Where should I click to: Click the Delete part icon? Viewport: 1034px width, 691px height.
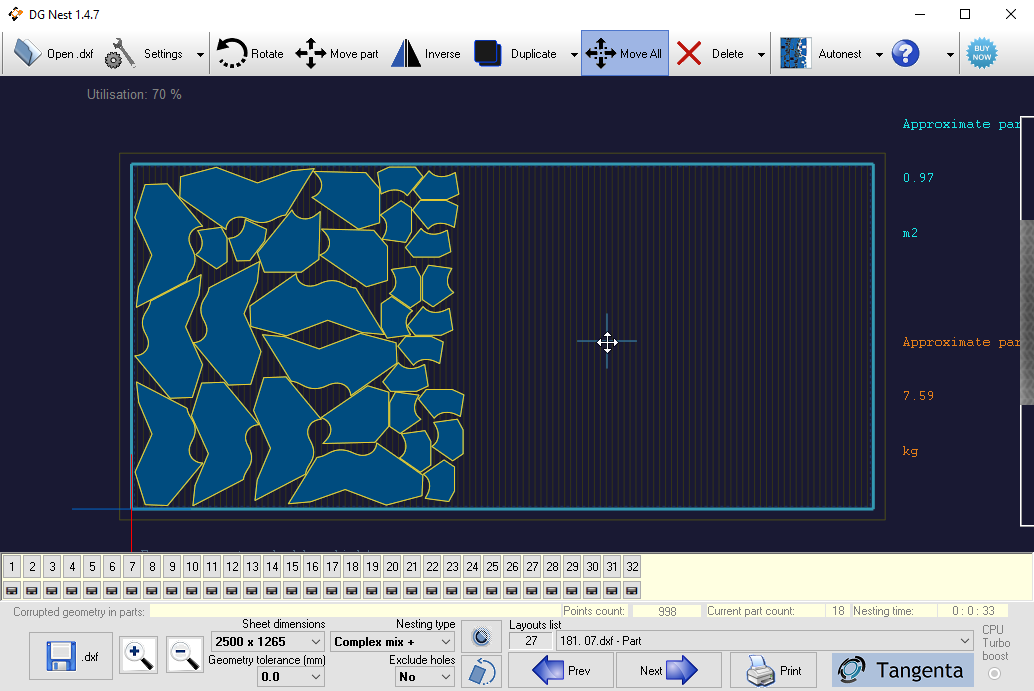tap(711, 53)
